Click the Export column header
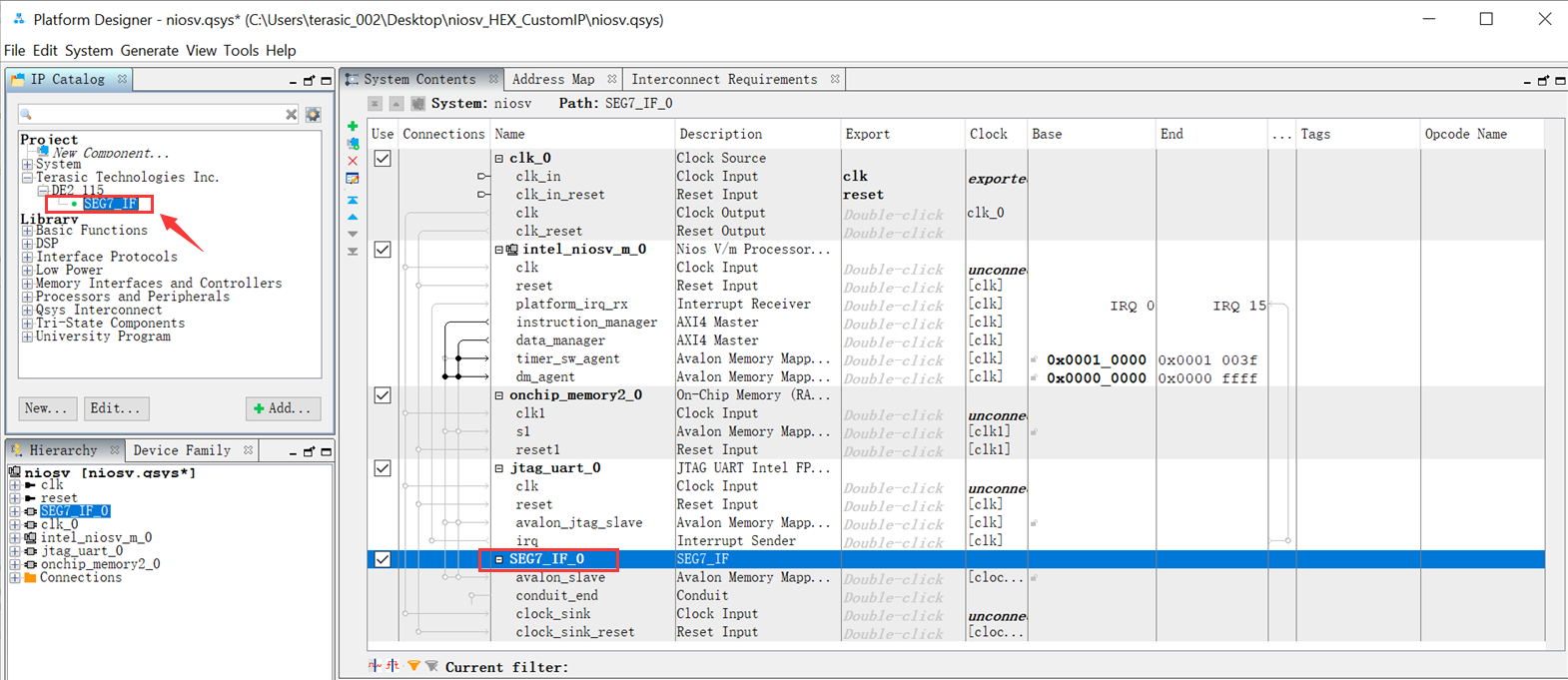The image size is (1568, 680). click(x=867, y=134)
